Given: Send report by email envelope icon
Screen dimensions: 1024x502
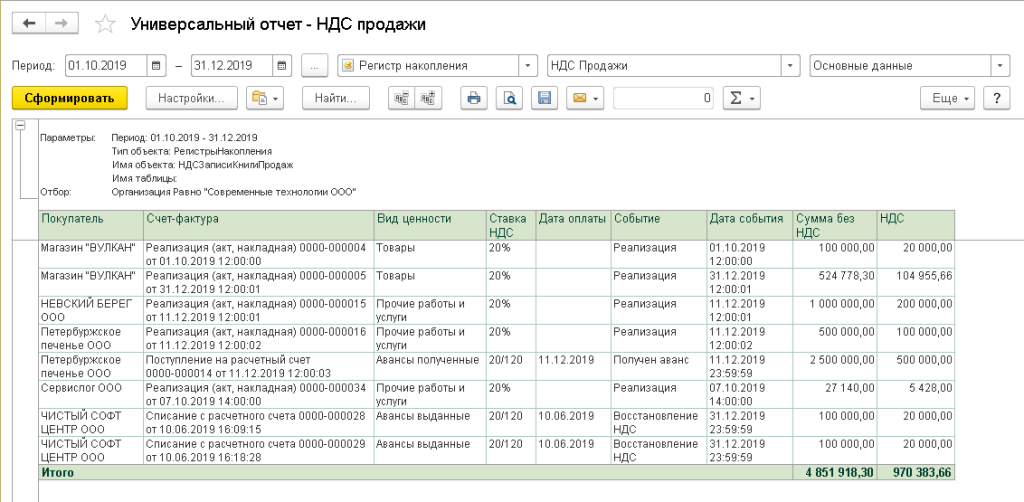Looking at the screenshot, I should (584, 98).
